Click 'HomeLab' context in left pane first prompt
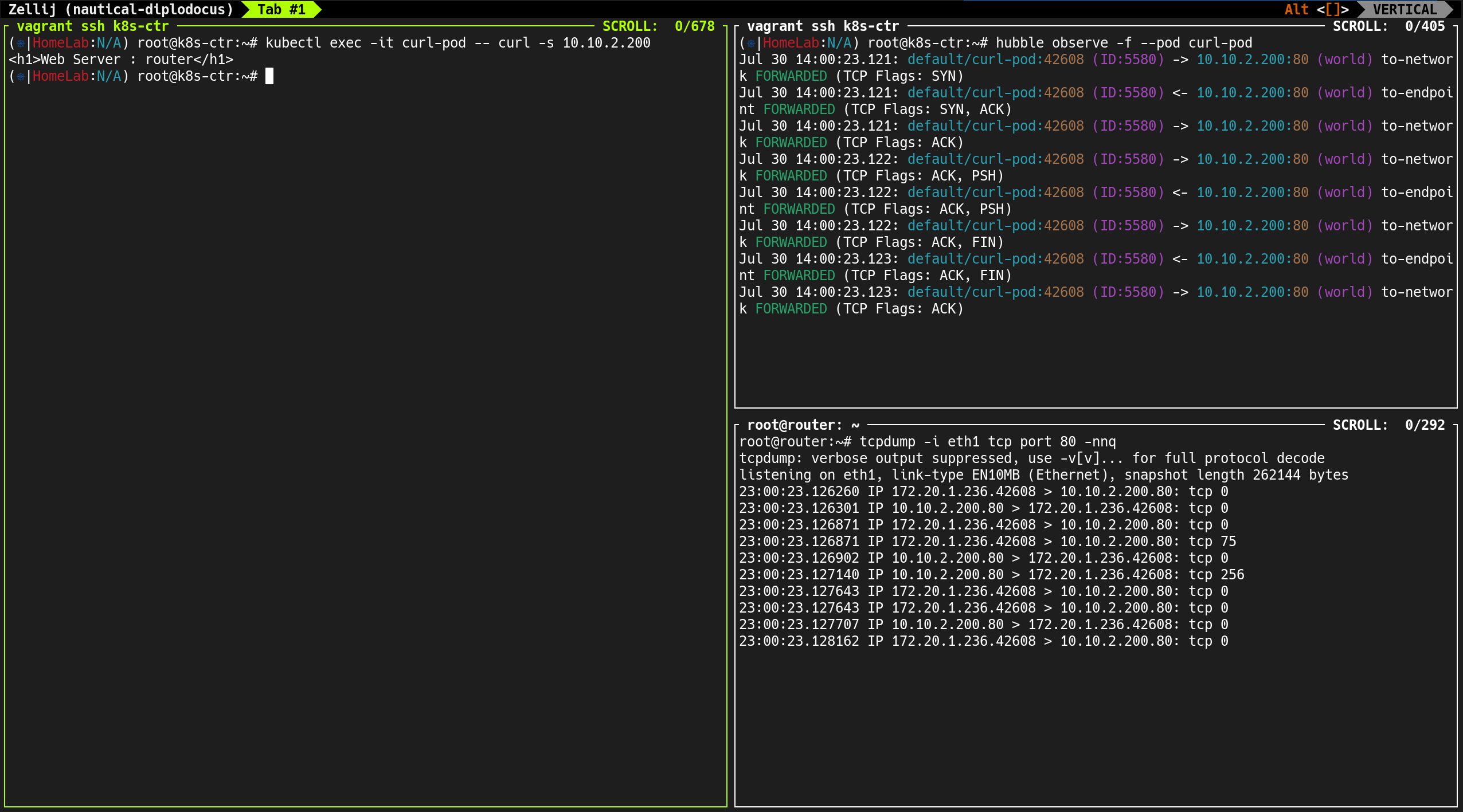 pyautogui.click(x=61, y=43)
